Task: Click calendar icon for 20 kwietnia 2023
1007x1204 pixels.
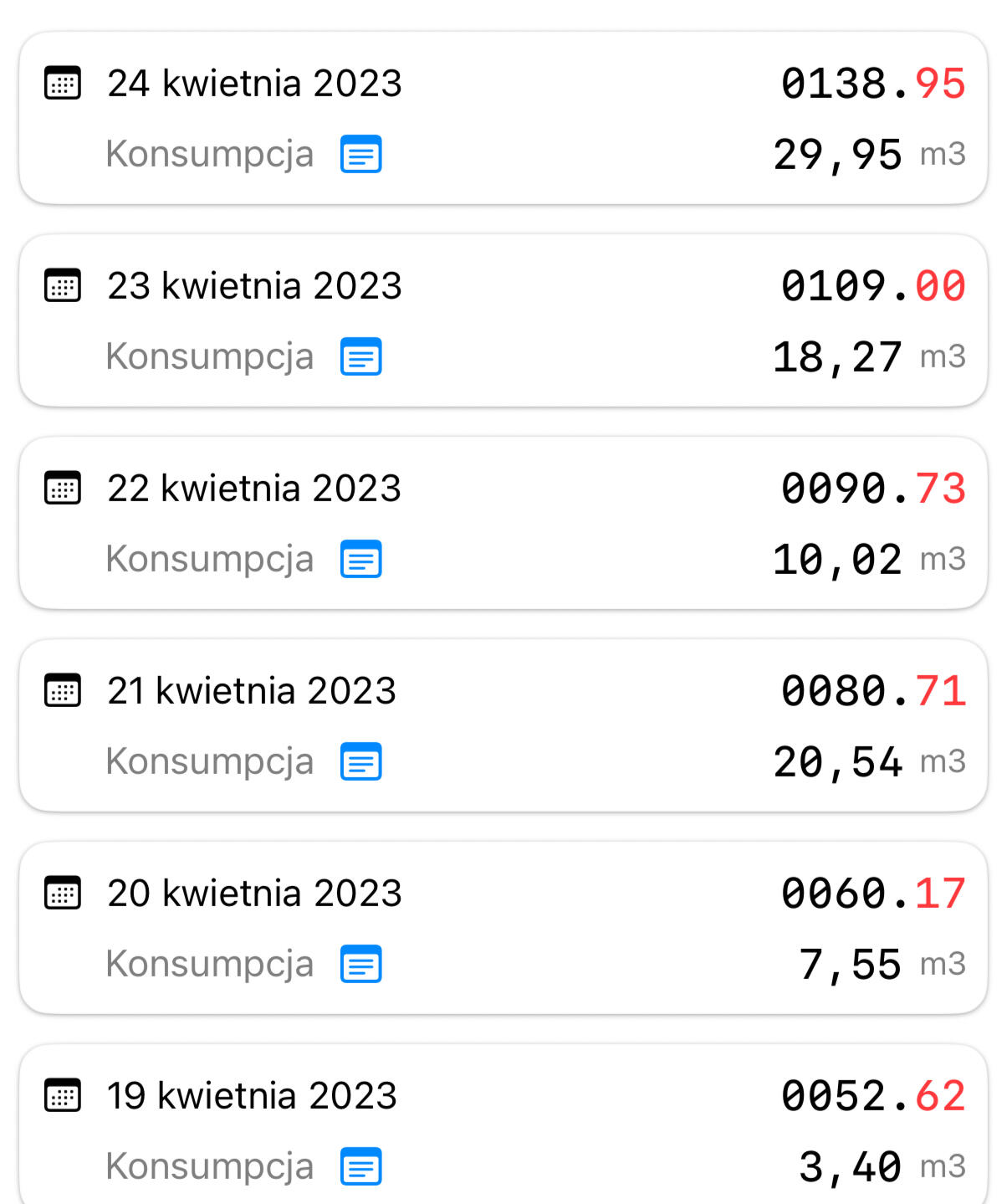Action: tap(63, 893)
